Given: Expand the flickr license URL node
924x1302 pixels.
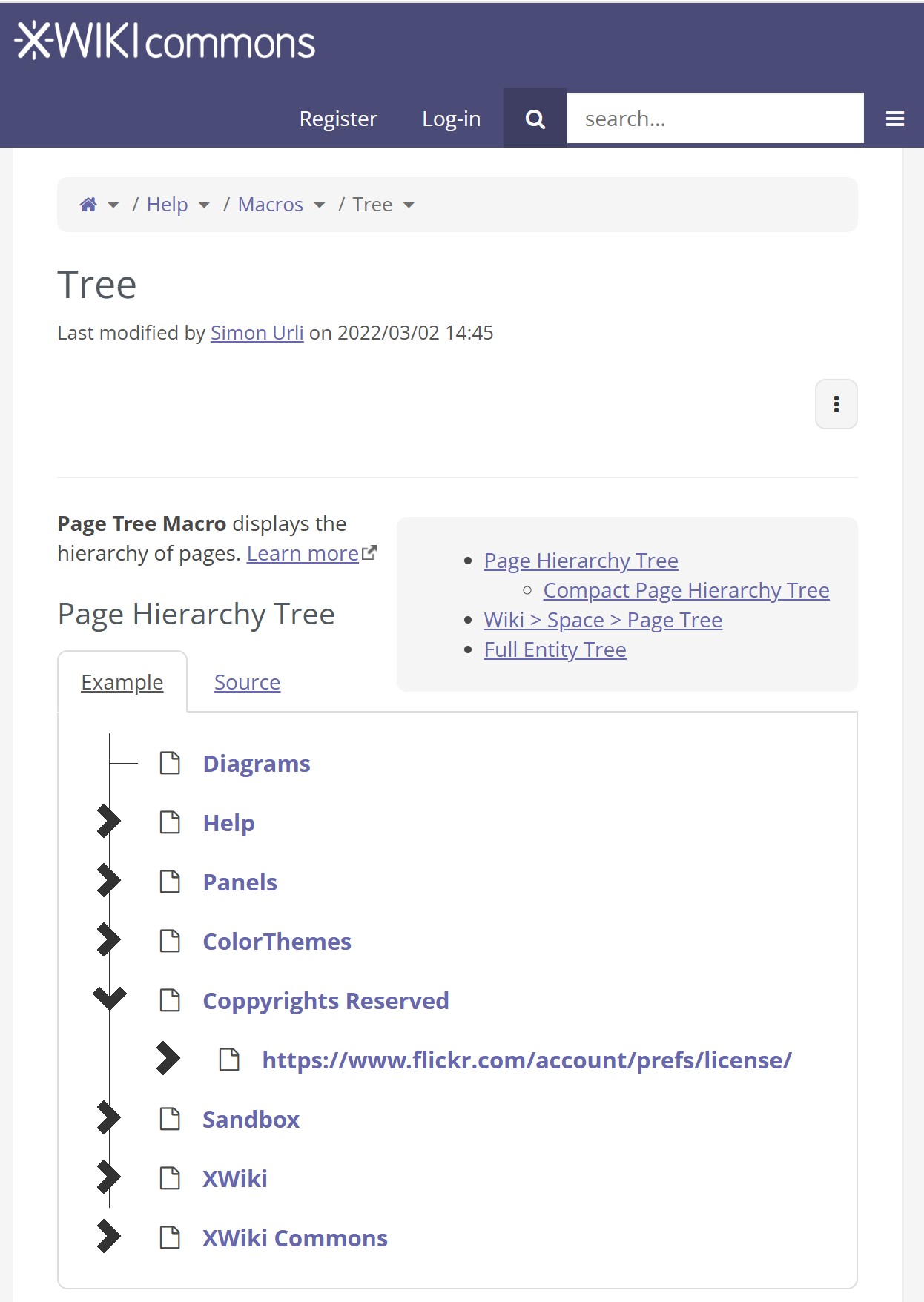Looking at the screenshot, I should (x=168, y=1059).
